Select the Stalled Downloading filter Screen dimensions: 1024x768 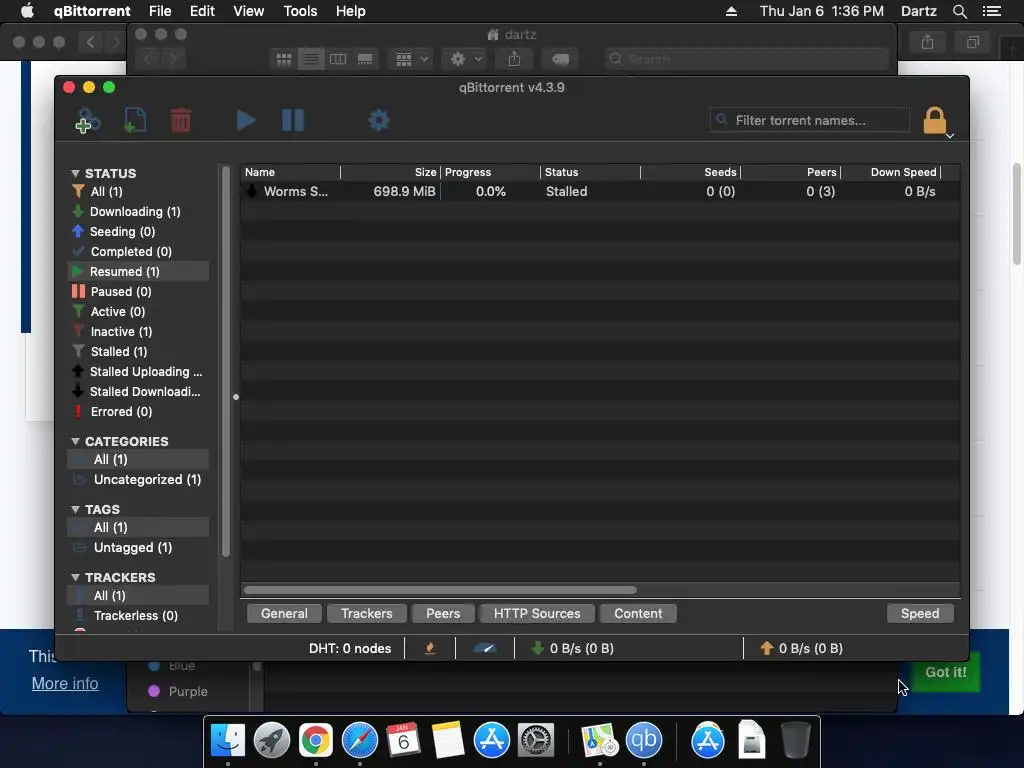[x=138, y=392]
